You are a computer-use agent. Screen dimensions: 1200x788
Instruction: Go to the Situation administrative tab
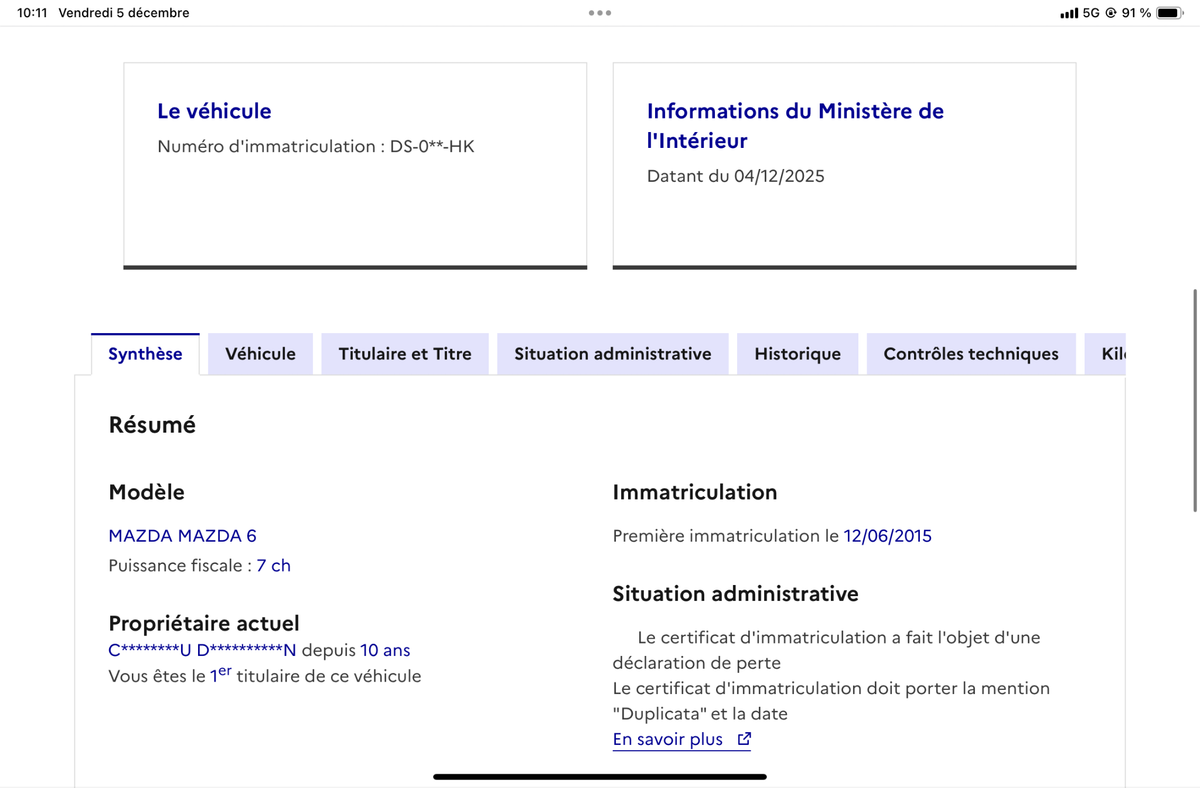[613, 354]
